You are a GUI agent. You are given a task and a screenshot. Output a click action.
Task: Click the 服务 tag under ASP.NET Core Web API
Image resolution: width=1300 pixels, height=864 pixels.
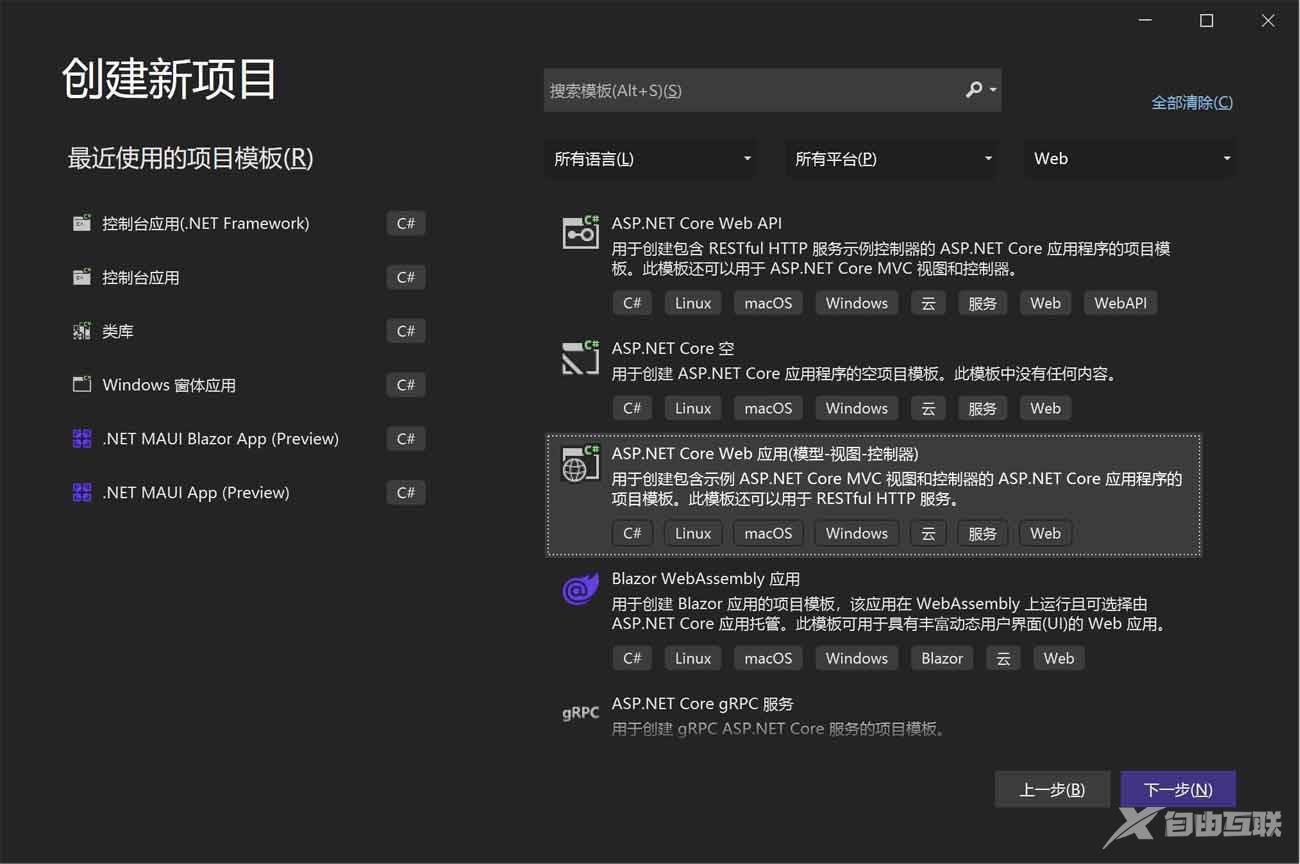click(x=982, y=303)
